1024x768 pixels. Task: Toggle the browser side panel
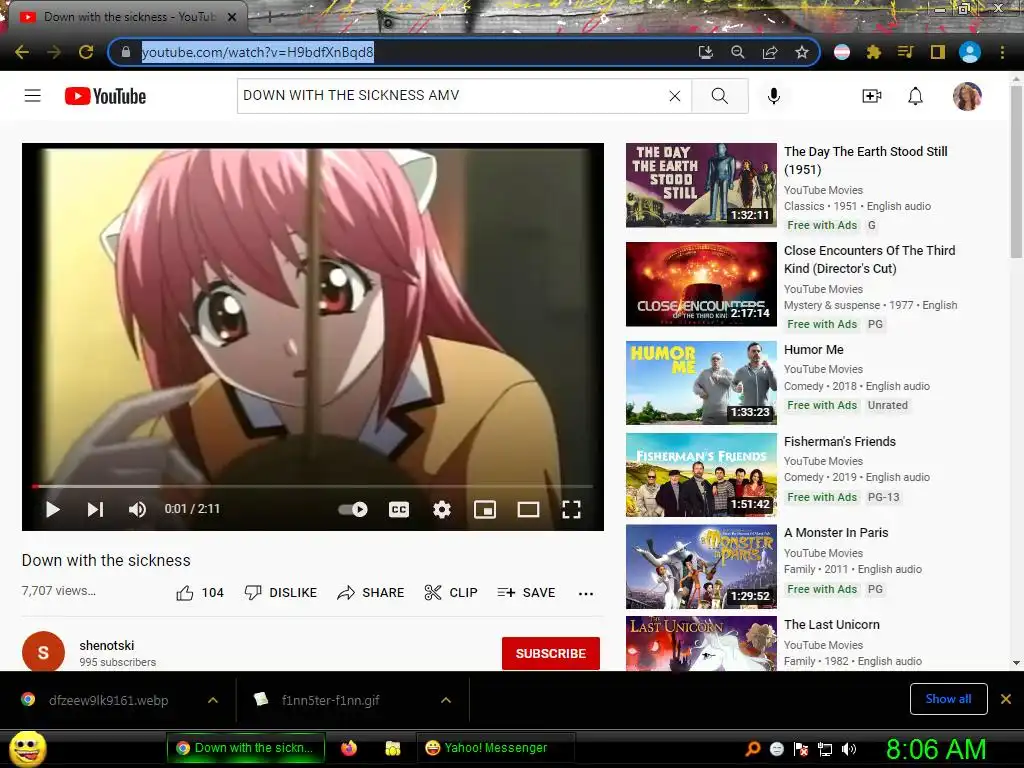pyautogui.click(x=938, y=52)
